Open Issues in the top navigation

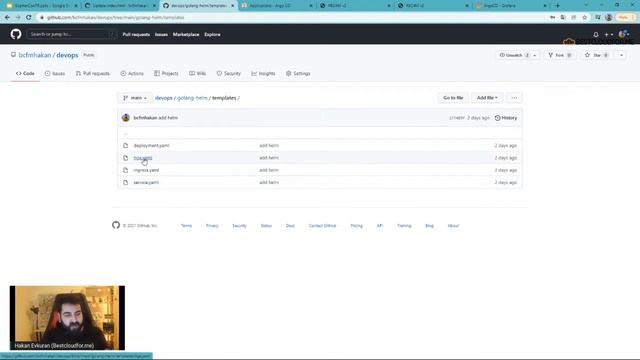(x=161, y=35)
